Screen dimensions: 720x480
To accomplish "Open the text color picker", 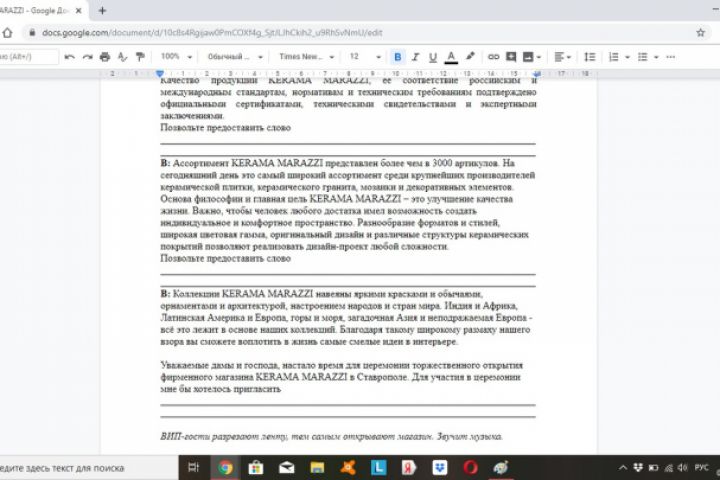I will [x=451, y=57].
